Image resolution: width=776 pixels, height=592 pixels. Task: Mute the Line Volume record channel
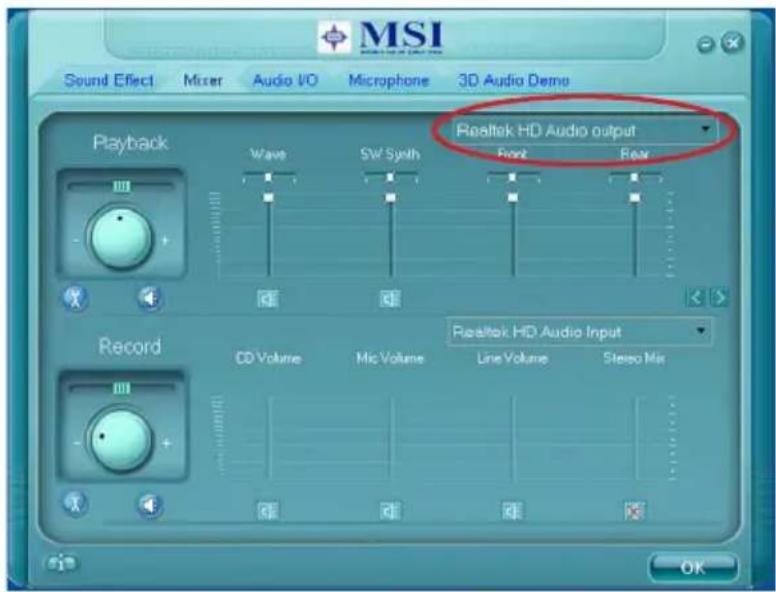(512, 510)
